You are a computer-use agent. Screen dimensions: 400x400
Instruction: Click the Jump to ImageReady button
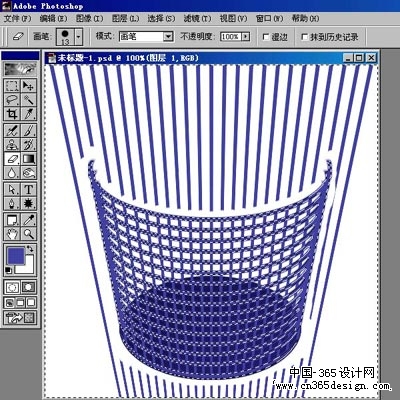pyautogui.click(x=20, y=317)
